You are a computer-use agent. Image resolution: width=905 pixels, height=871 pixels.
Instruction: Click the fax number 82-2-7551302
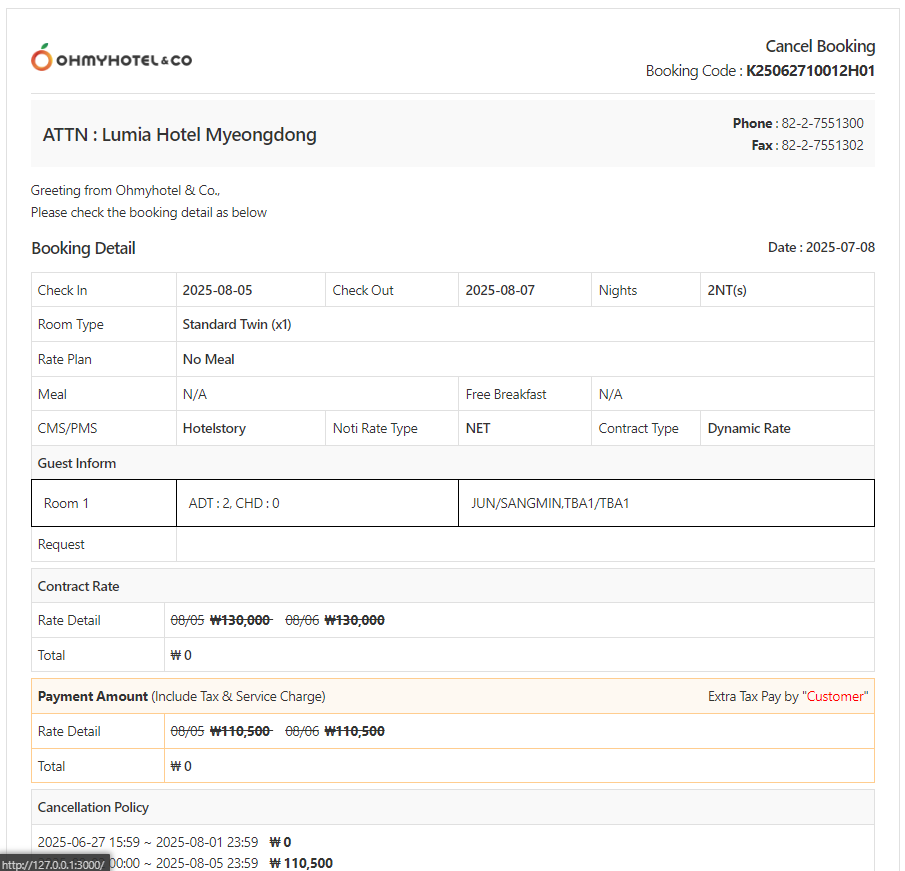822,145
